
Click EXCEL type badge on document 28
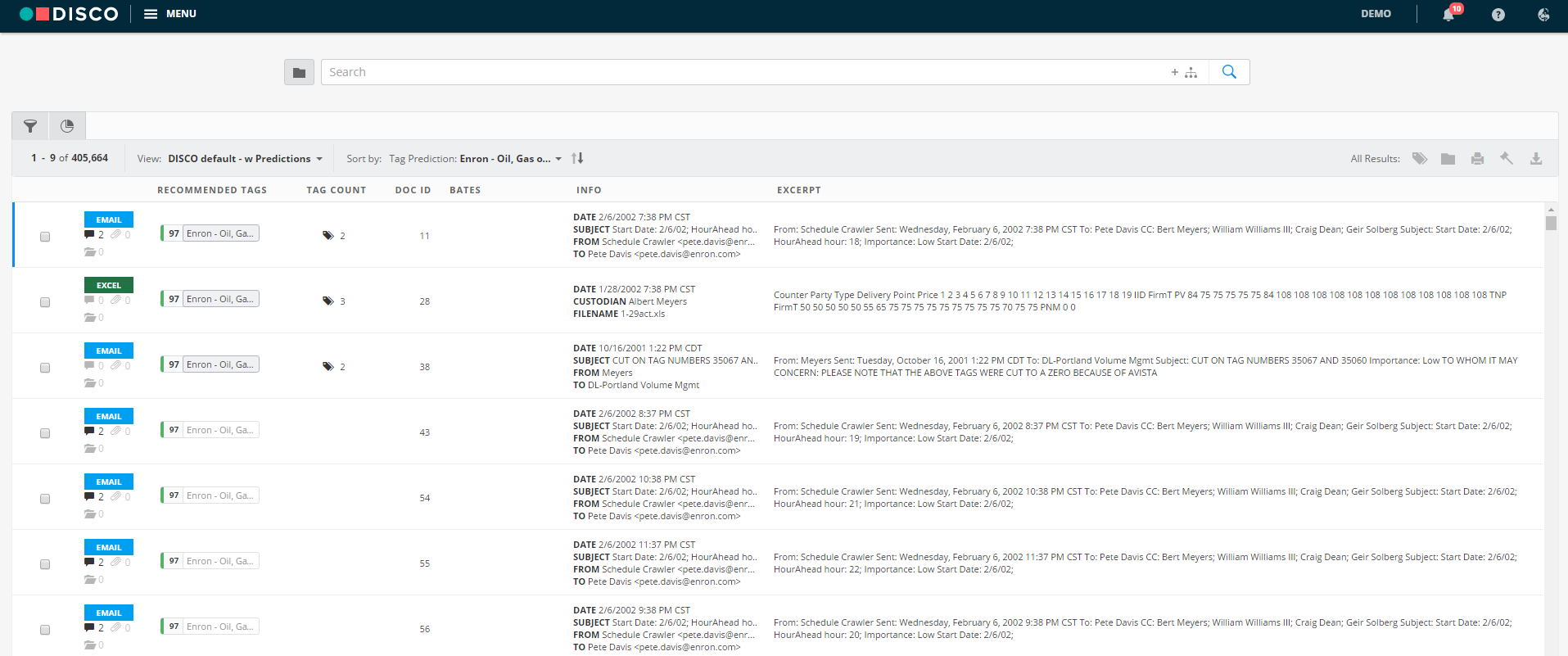click(109, 285)
